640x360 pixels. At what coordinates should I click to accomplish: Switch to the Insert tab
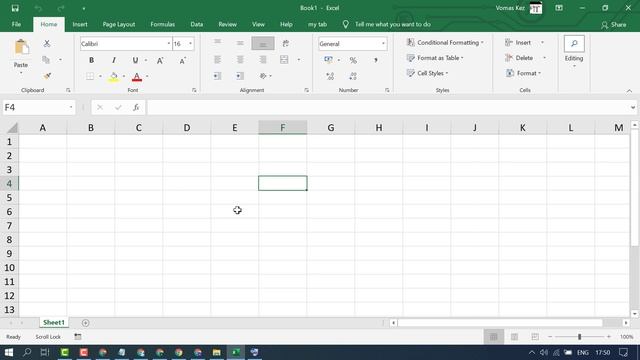point(80,24)
